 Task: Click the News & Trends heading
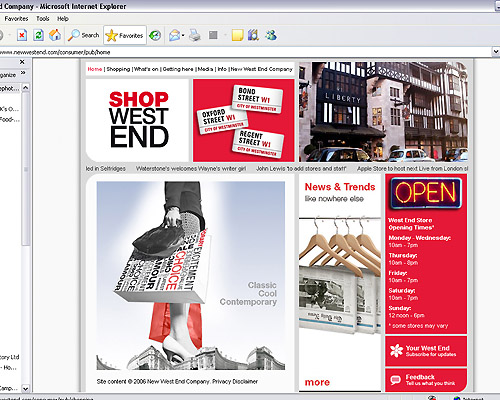click(x=340, y=187)
